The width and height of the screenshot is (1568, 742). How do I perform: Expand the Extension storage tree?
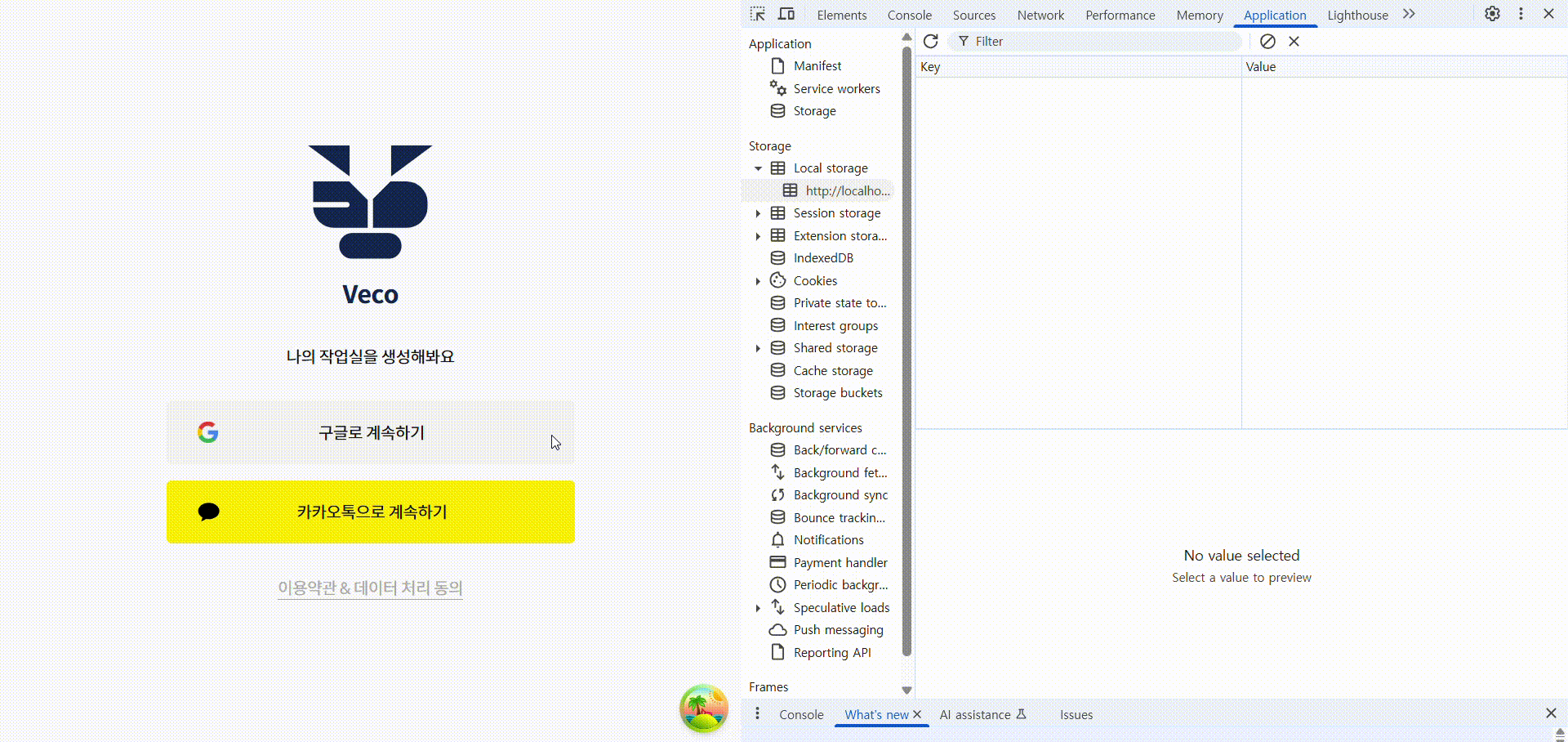pyautogui.click(x=758, y=236)
